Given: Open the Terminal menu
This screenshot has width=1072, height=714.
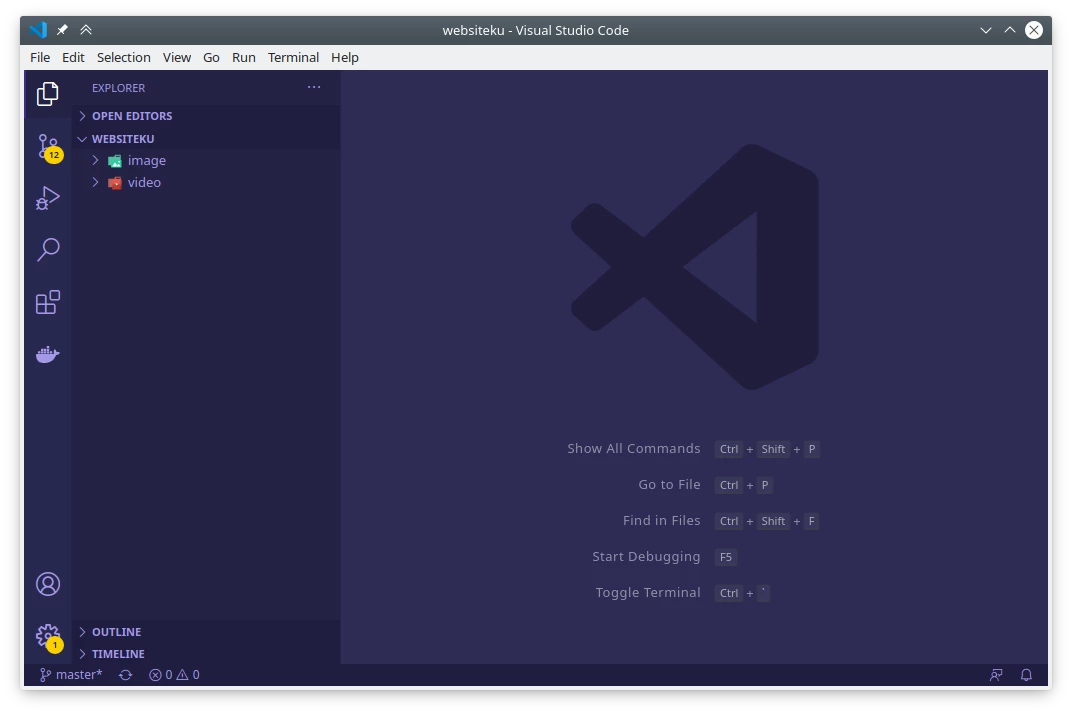Looking at the screenshot, I should click(293, 57).
